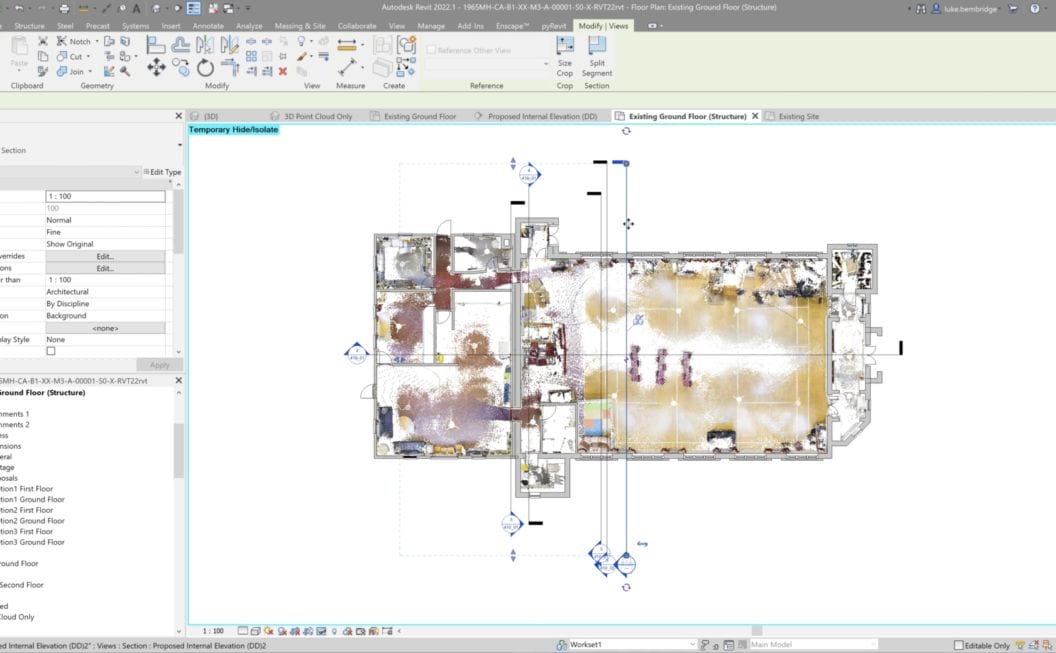Click the Edit Type button
The image size is (1056, 653).
click(163, 172)
